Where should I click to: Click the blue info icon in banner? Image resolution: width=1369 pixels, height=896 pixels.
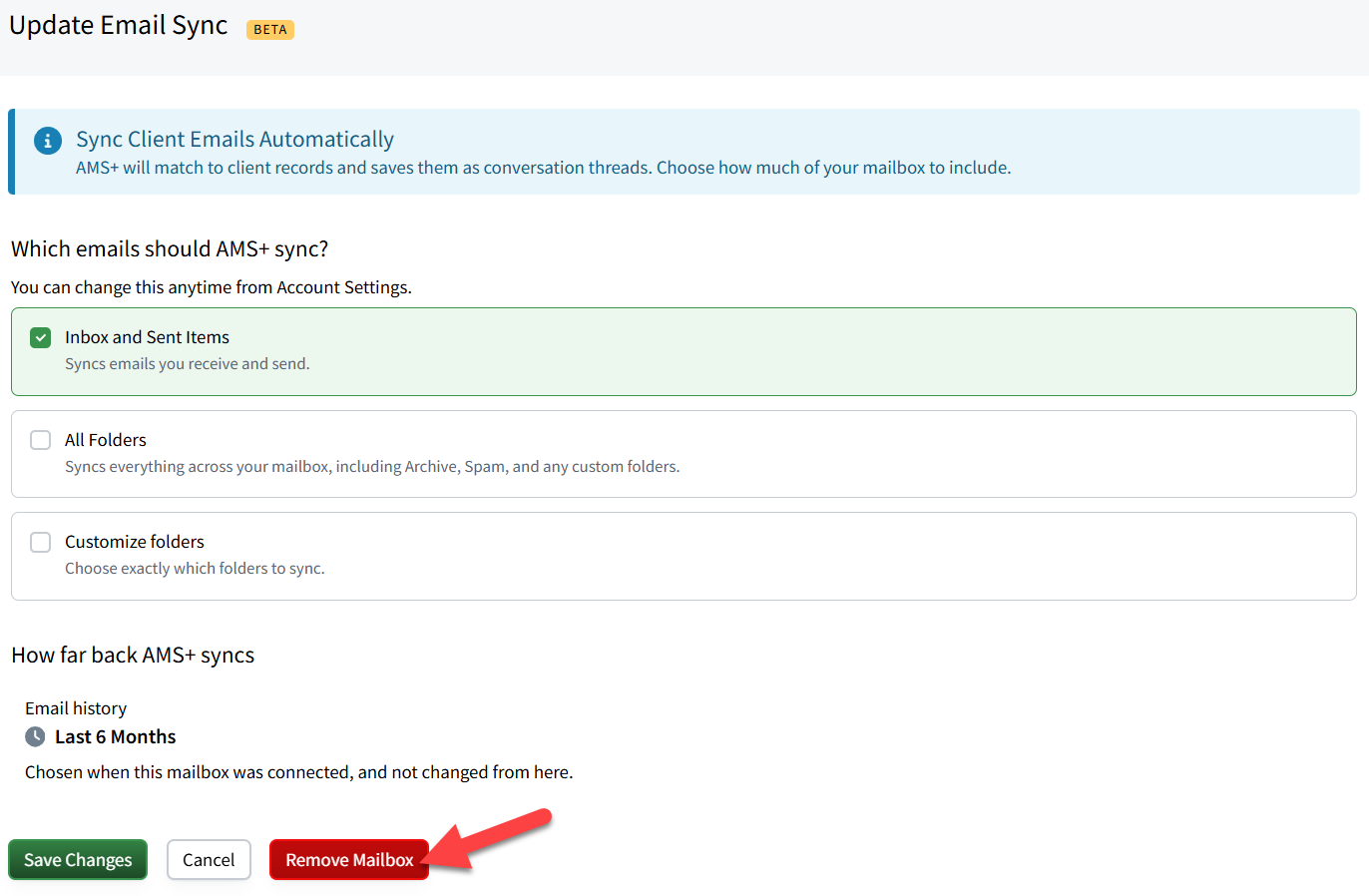(48, 141)
